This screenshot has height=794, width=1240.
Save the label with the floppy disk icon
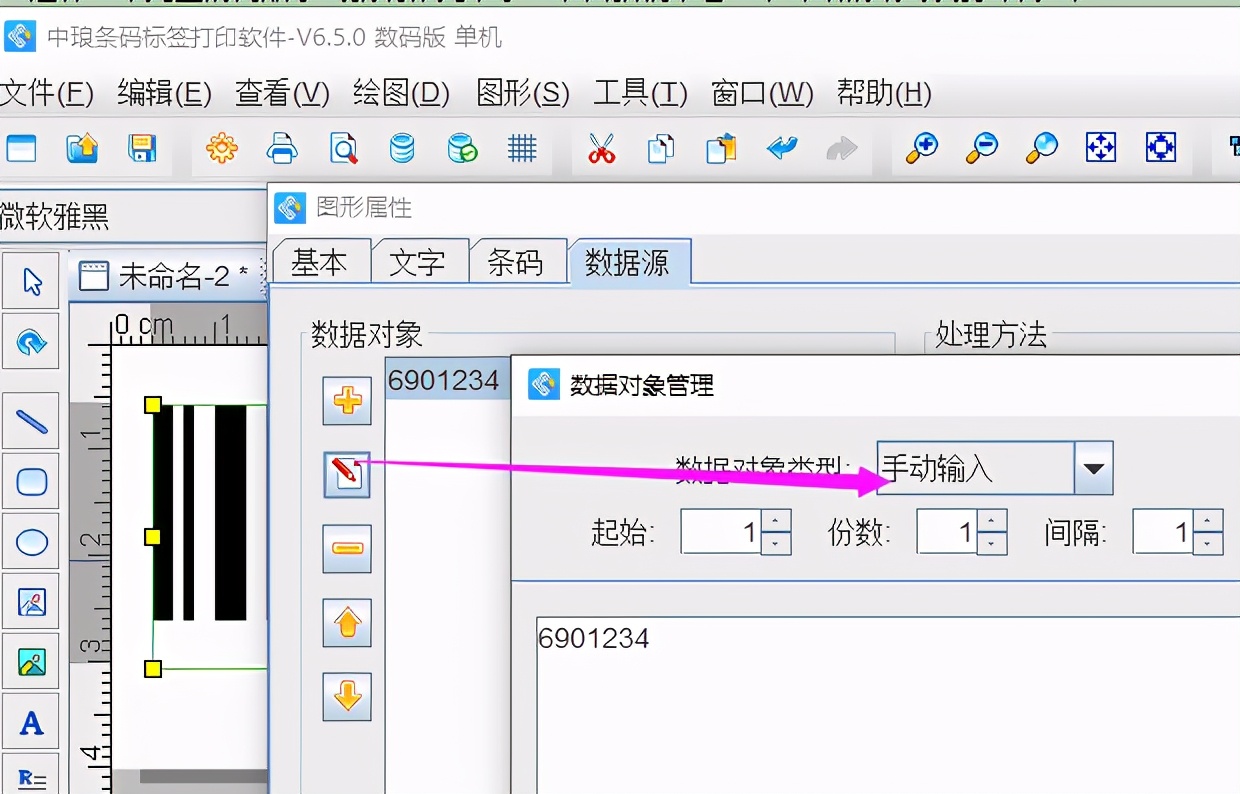142,147
